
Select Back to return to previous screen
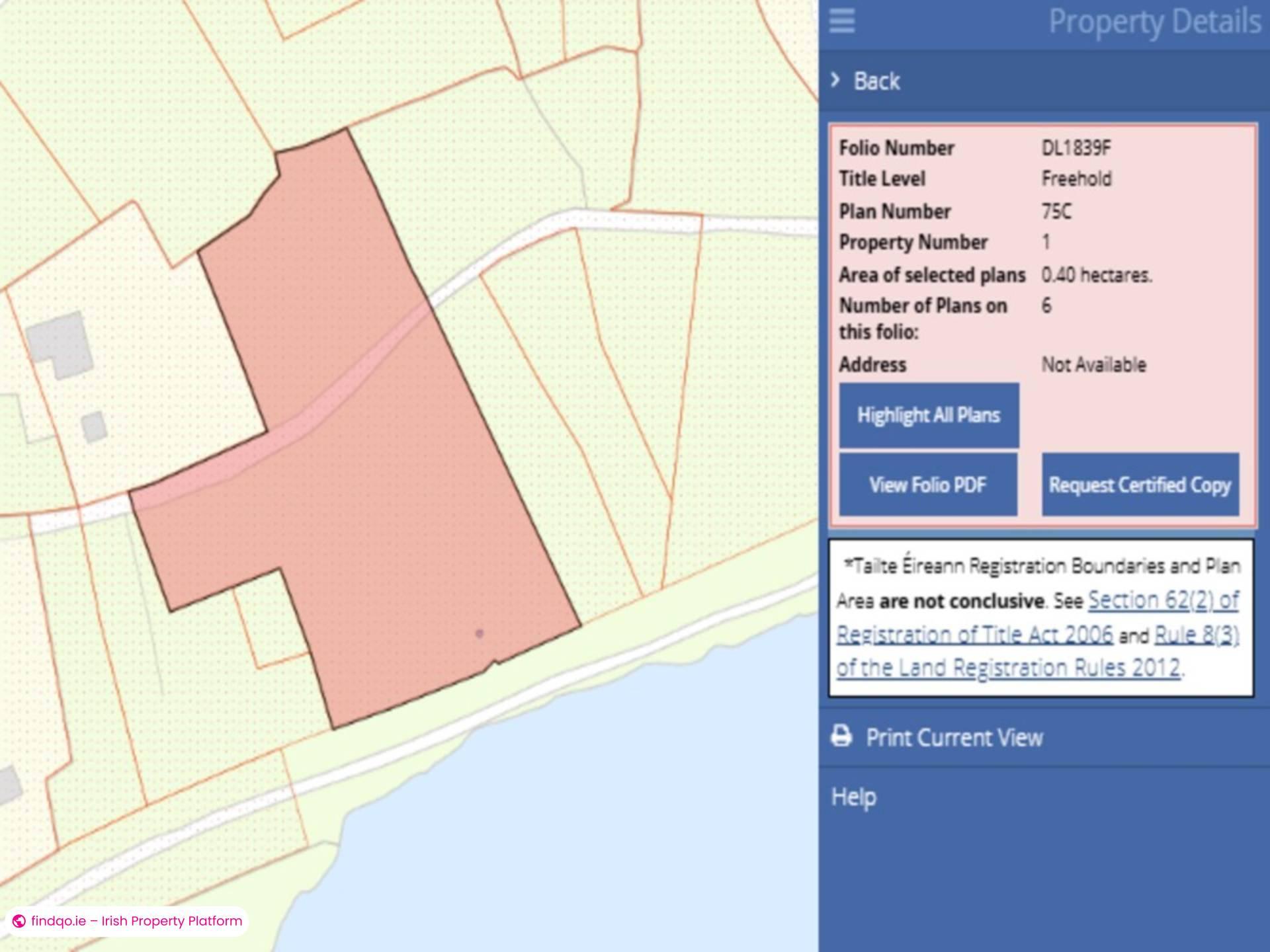coord(876,81)
